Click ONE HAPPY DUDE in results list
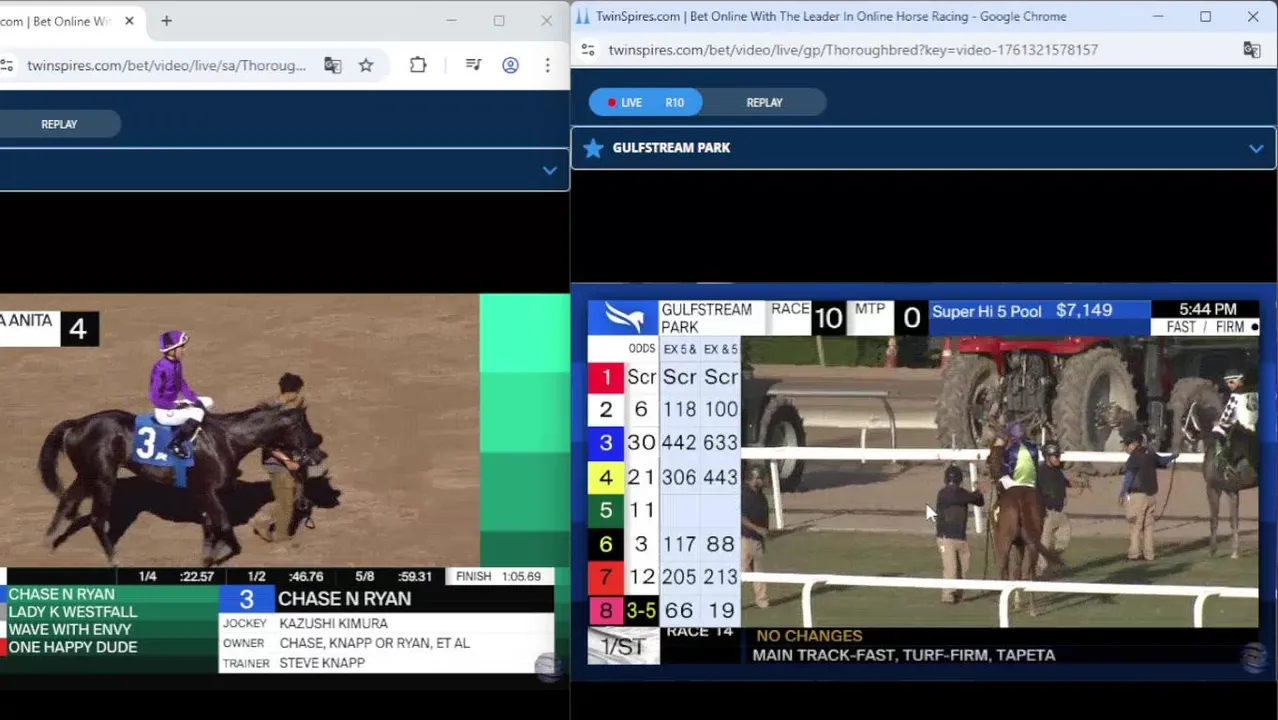 pyautogui.click(x=72, y=647)
